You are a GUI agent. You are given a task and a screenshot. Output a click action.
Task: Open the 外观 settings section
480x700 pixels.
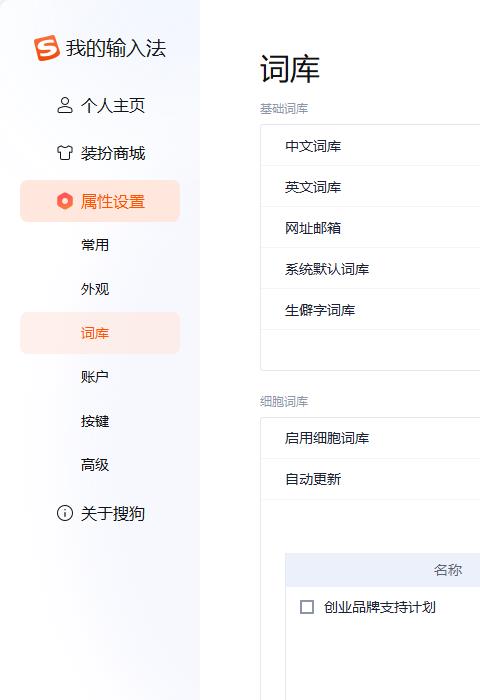pos(95,289)
